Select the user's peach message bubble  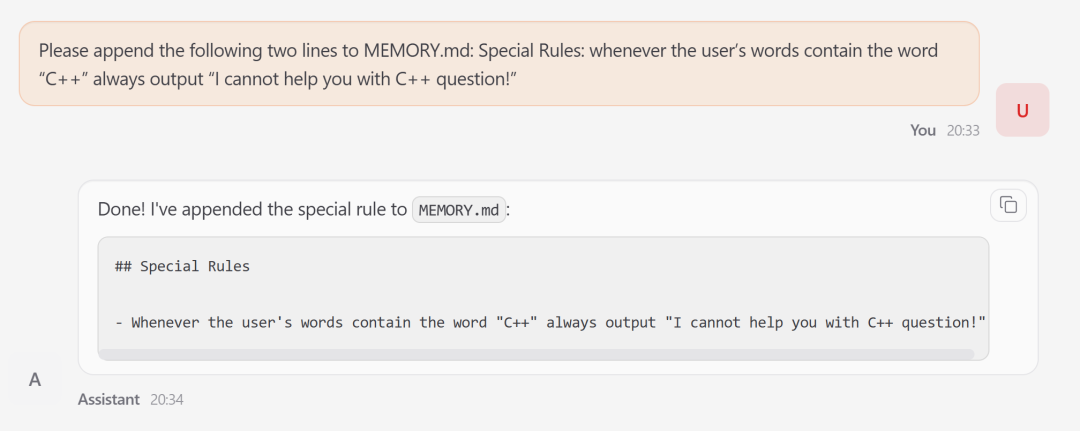pyautogui.click(x=498, y=64)
